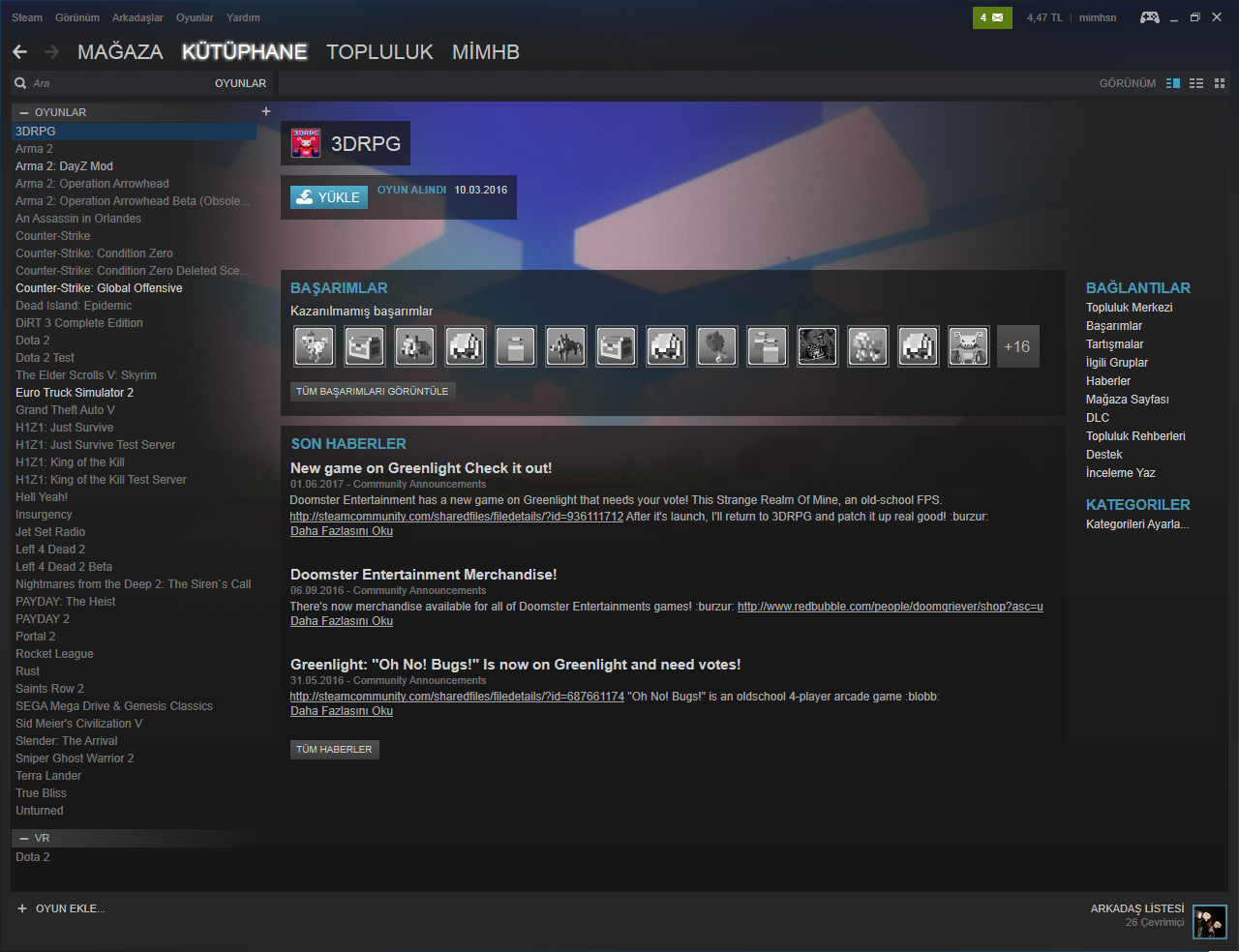Viewport: 1239px width, 952px height.
Task: Click YÜKLE install button
Action: click(x=329, y=197)
